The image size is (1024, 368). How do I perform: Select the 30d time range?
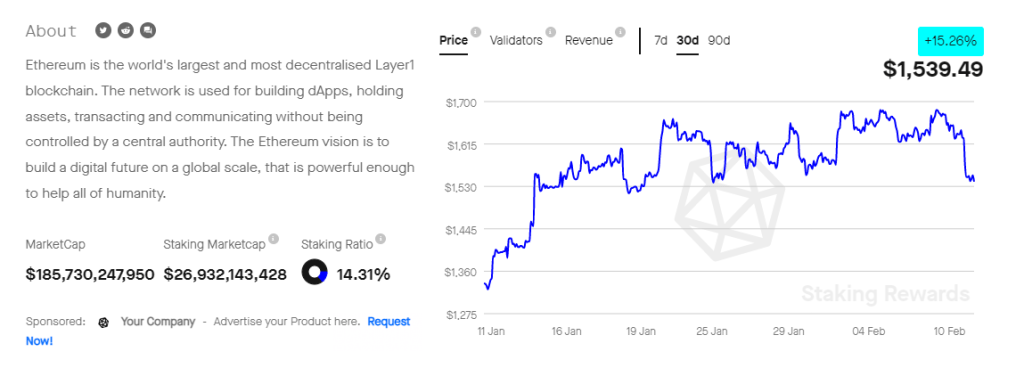pyautogui.click(x=687, y=40)
